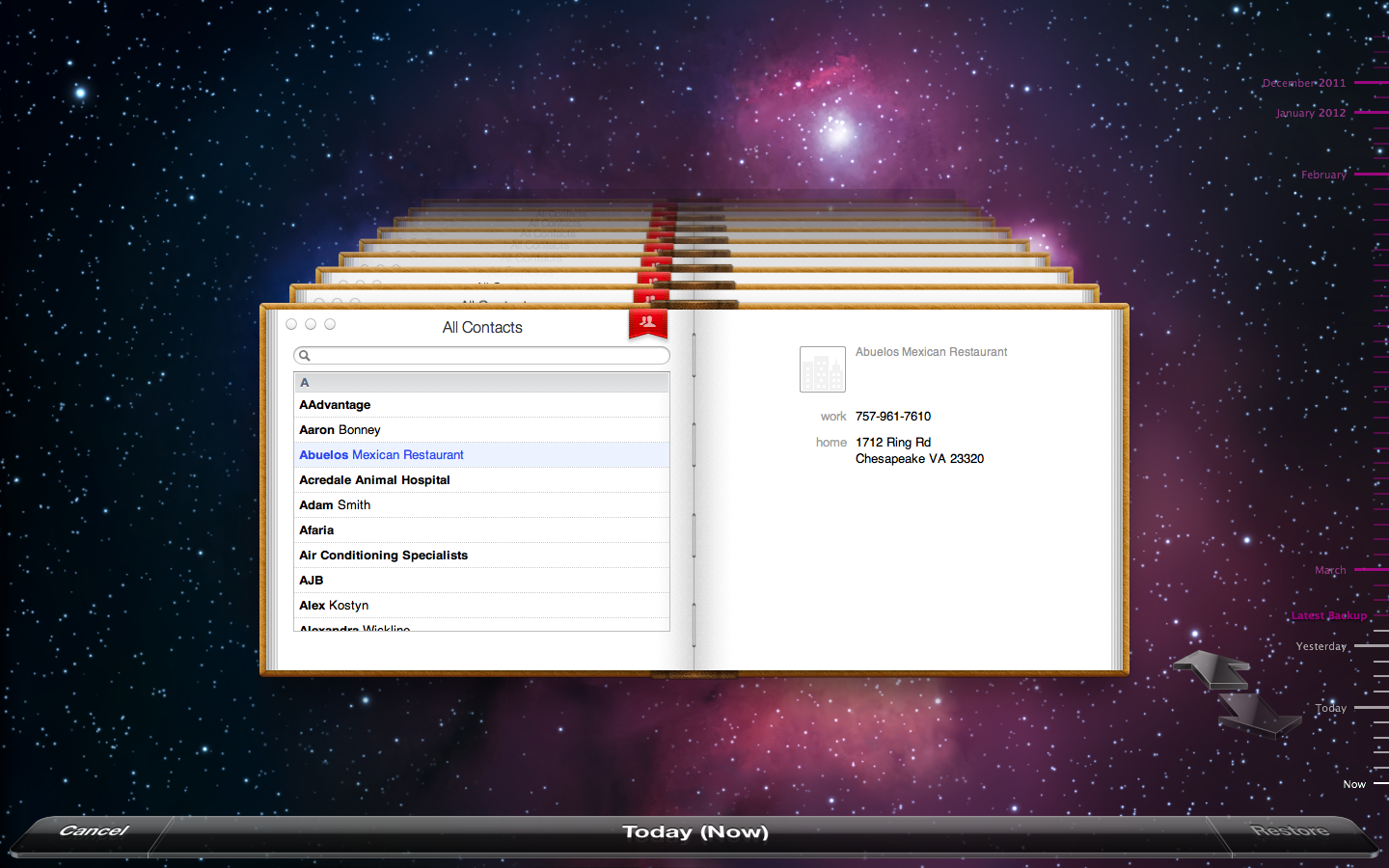Select Now on the timeline
The width and height of the screenshot is (1389, 868).
[1354, 784]
